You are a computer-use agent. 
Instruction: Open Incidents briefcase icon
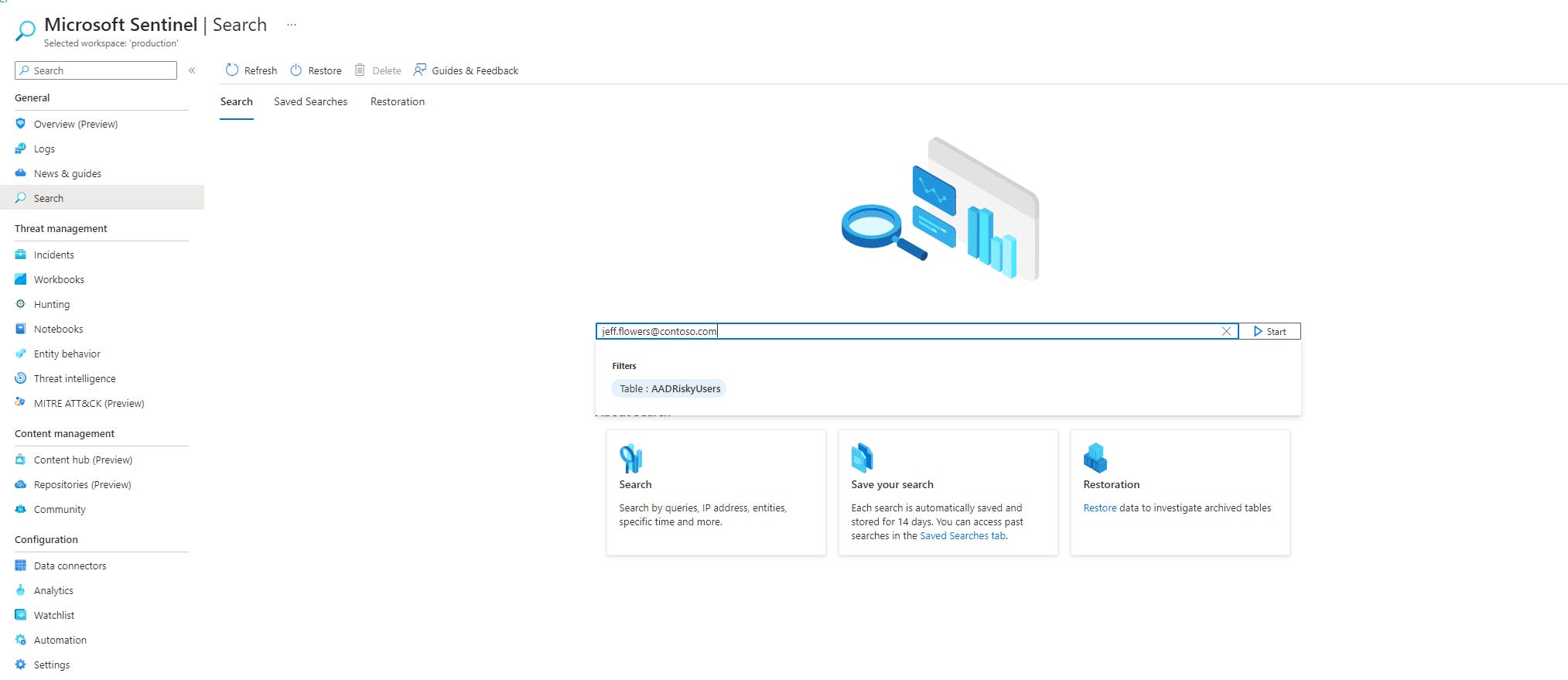(x=21, y=255)
